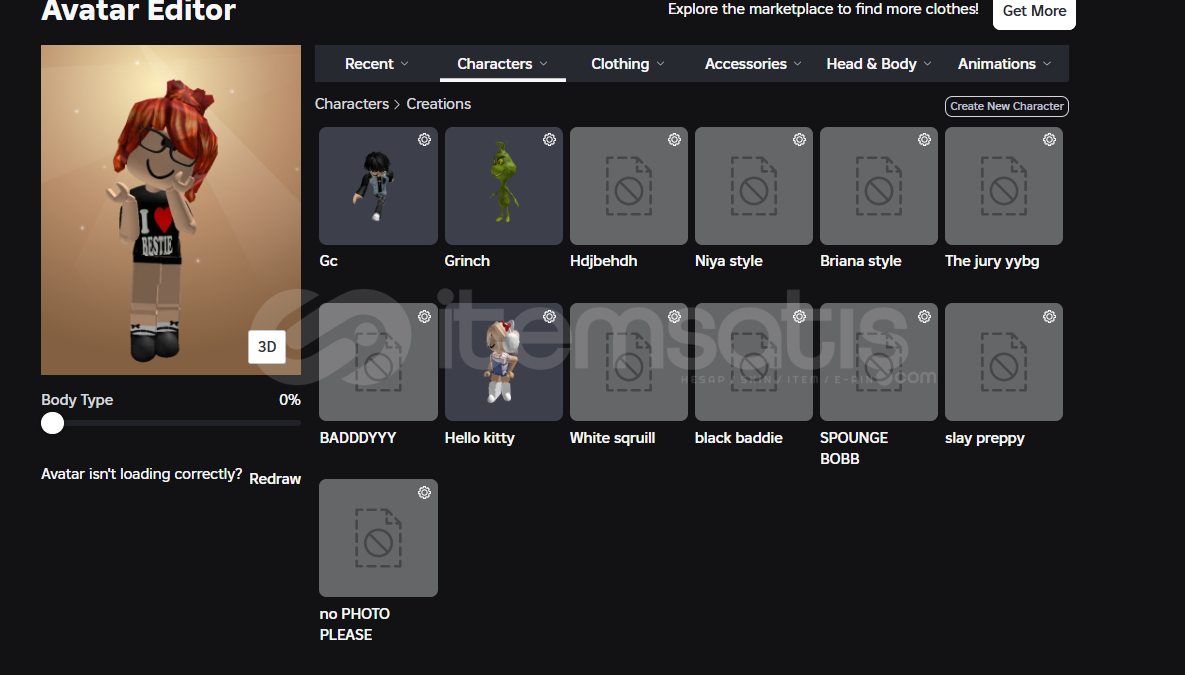Open gear settings on slay preppy

coord(1049,317)
